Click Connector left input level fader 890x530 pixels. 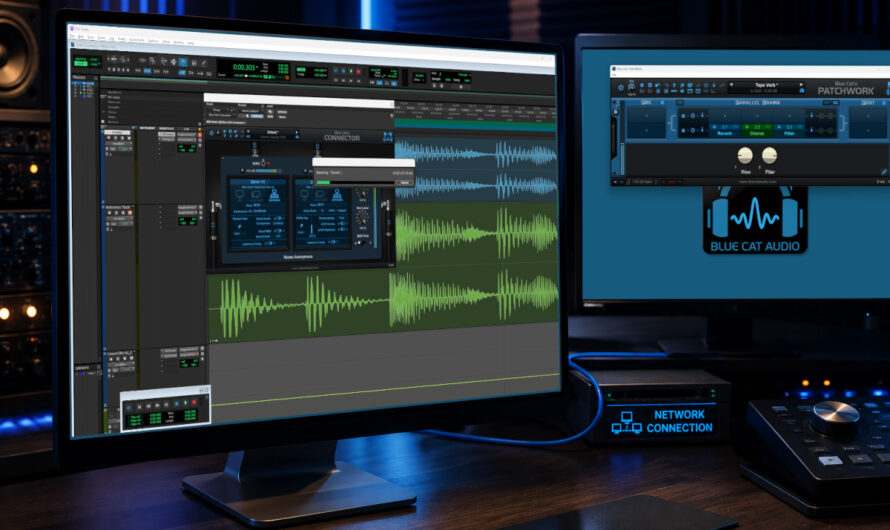(x=213, y=224)
